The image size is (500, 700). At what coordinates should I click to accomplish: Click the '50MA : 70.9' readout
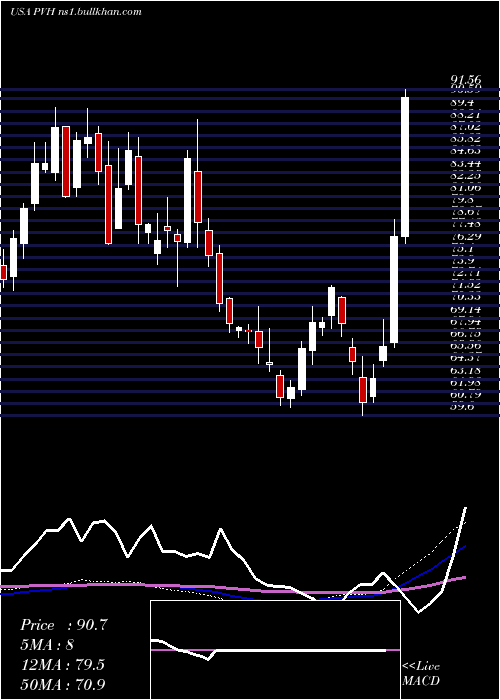63,684
